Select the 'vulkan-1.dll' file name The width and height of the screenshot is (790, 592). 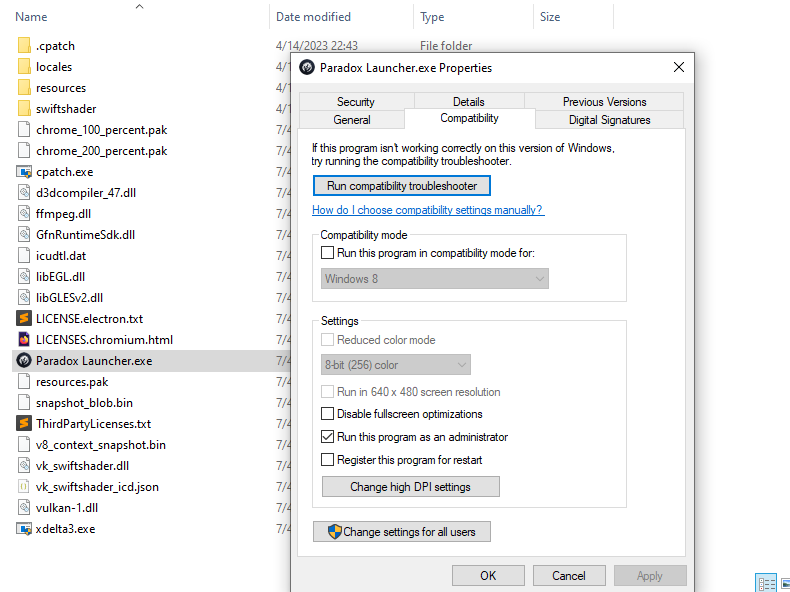[67, 508]
